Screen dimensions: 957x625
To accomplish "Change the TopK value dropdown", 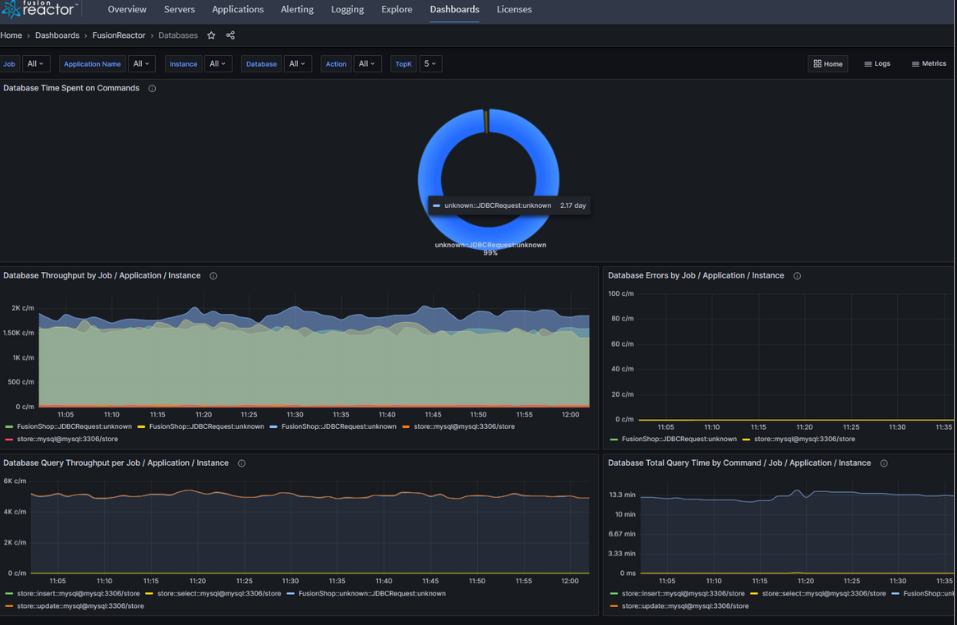I will (430, 63).
